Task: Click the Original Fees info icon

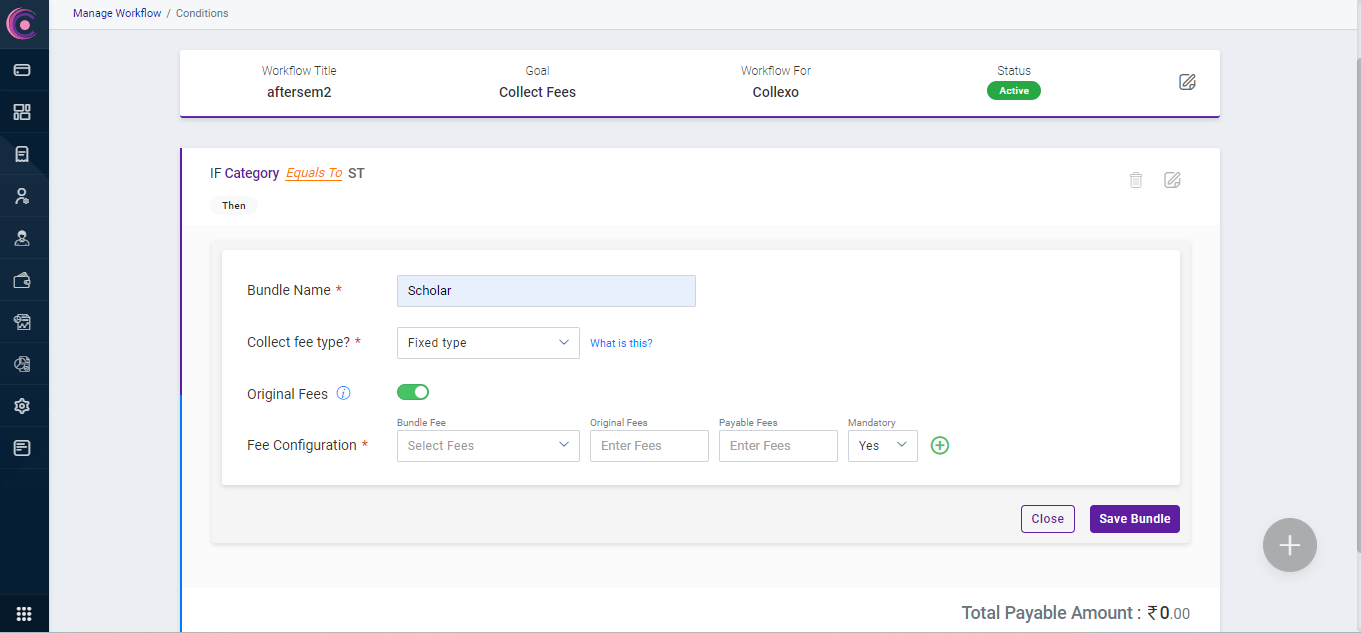Action: [x=343, y=393]
